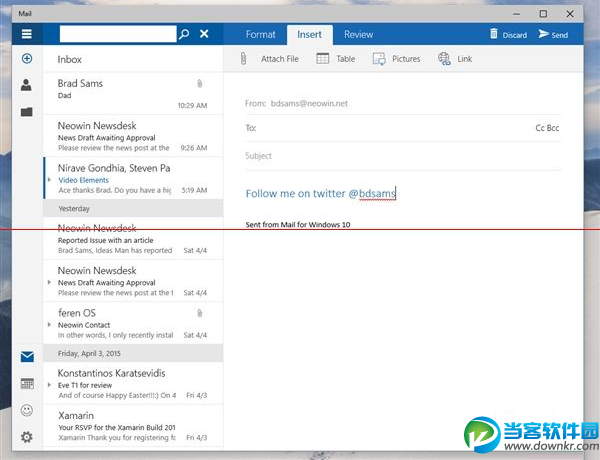This screenshot has height=460, width=600.
Task: Open the accounts person icon
Action: tap(26, 86)
